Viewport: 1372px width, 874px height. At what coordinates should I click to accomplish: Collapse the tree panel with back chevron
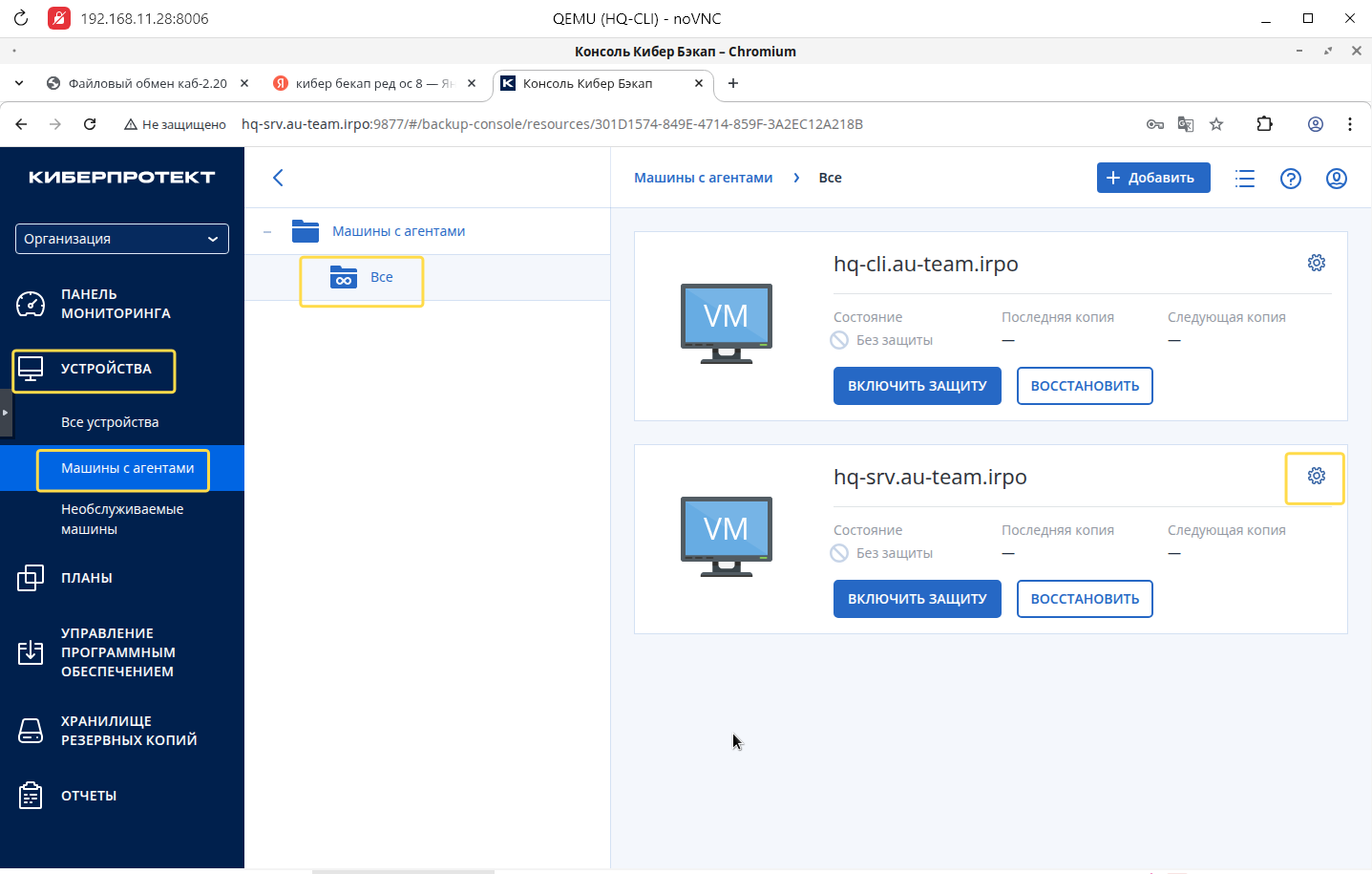pos(278,178)
